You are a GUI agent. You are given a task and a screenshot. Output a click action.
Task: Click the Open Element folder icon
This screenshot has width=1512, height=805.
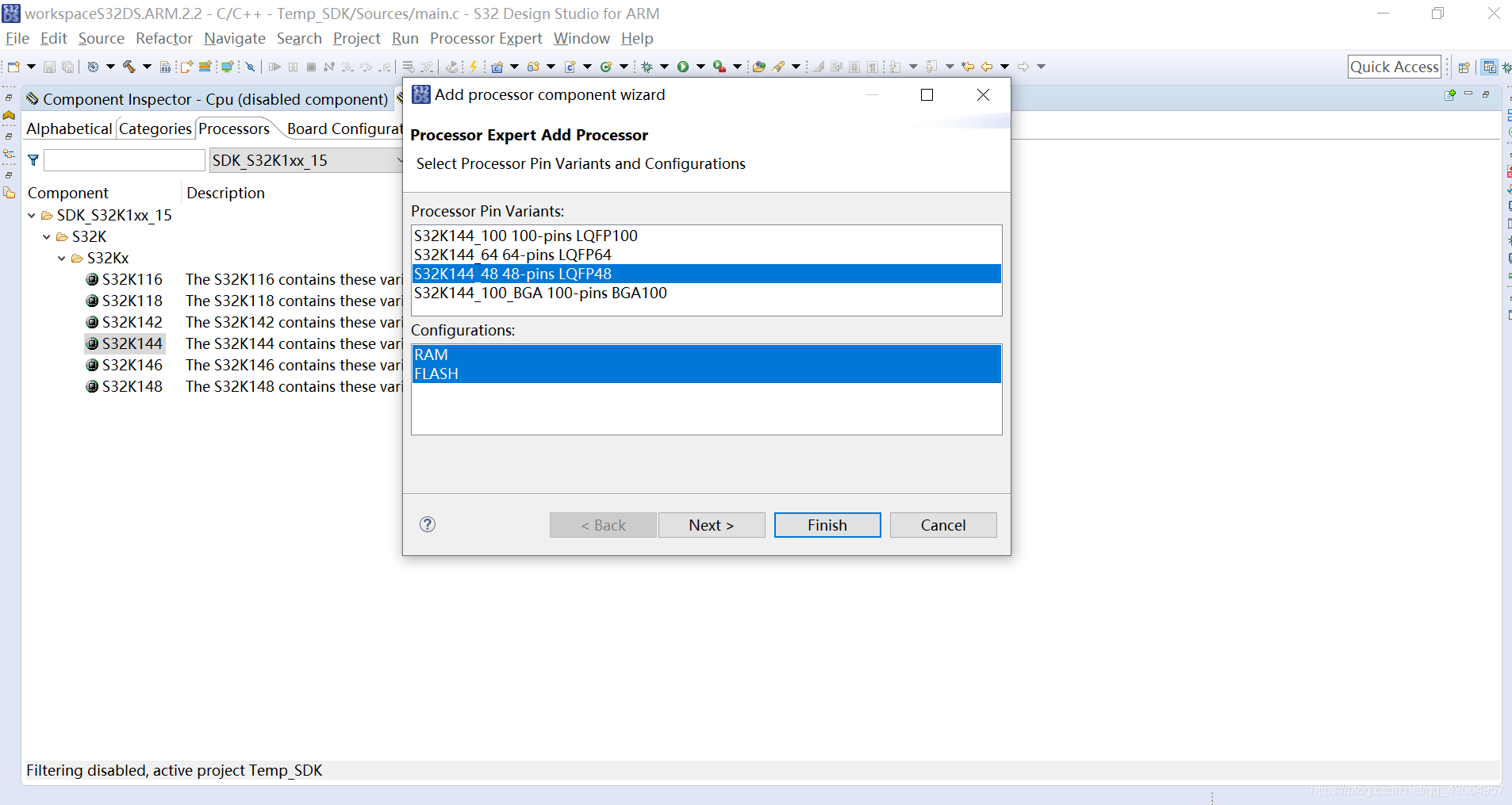pyautogui.click(x=759, y=67)
